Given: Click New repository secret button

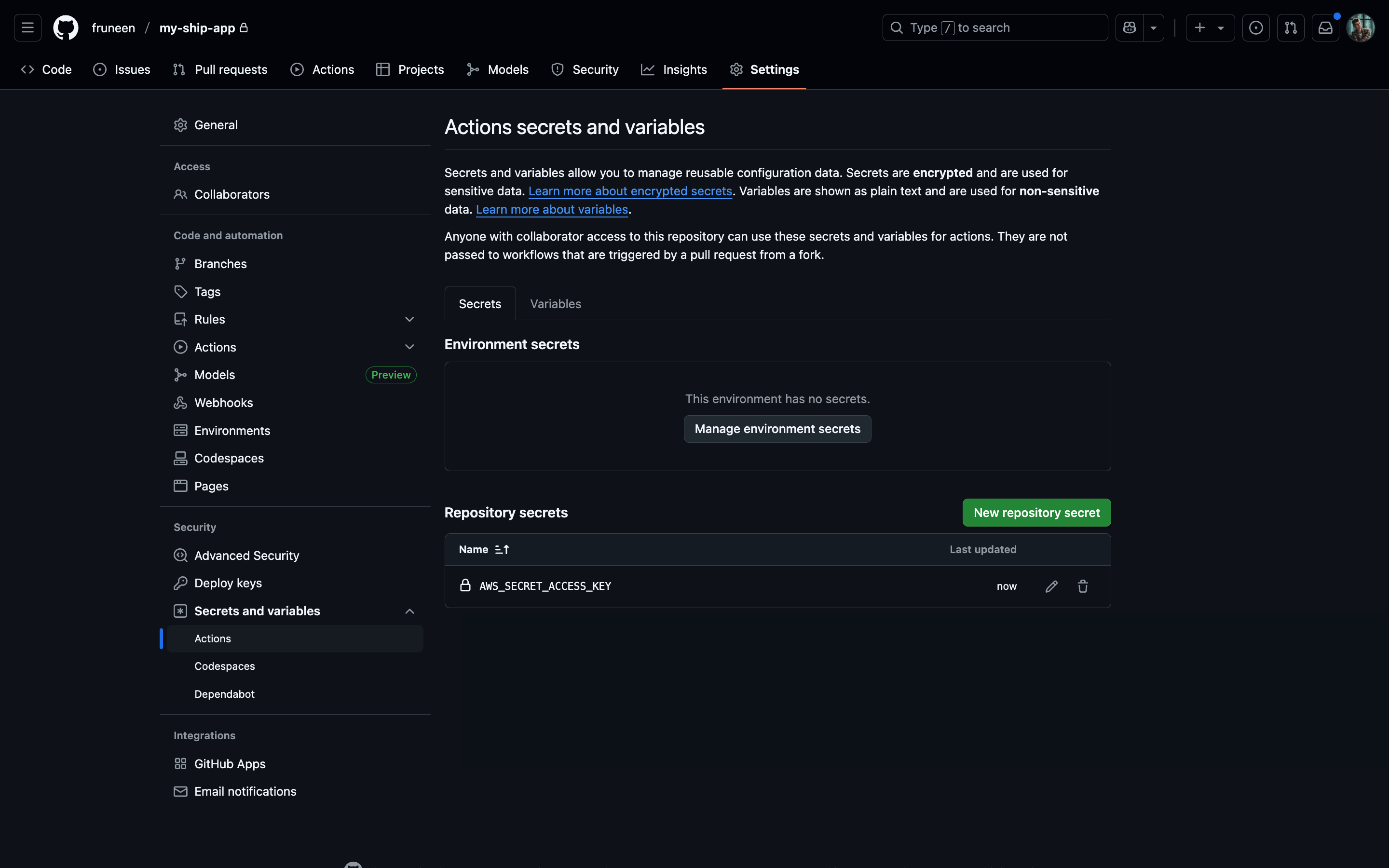Looking at the screenshot, I should 1036,512.
